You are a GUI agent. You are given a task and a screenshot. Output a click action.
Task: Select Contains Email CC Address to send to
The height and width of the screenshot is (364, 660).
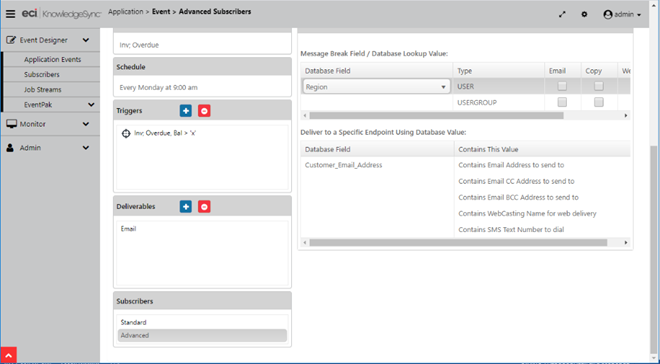(516, 181)
